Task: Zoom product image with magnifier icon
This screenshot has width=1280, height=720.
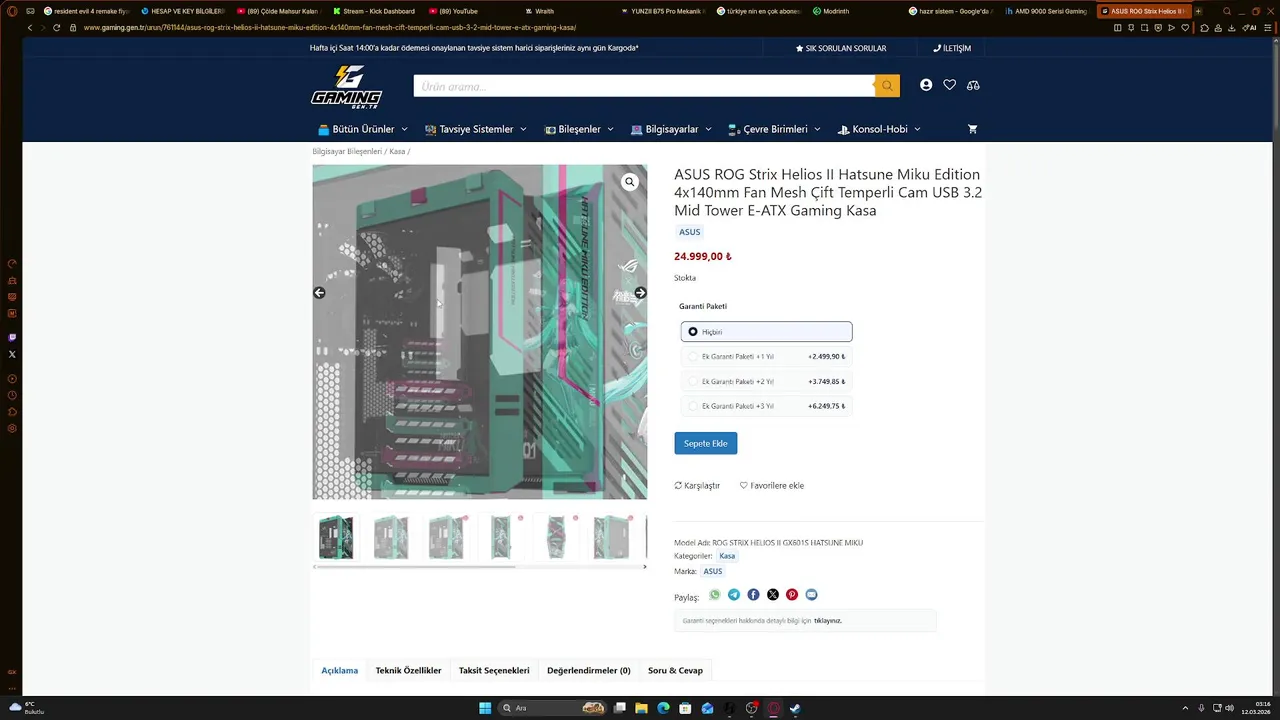Action: pyautogui.click(x=629, y=182)
